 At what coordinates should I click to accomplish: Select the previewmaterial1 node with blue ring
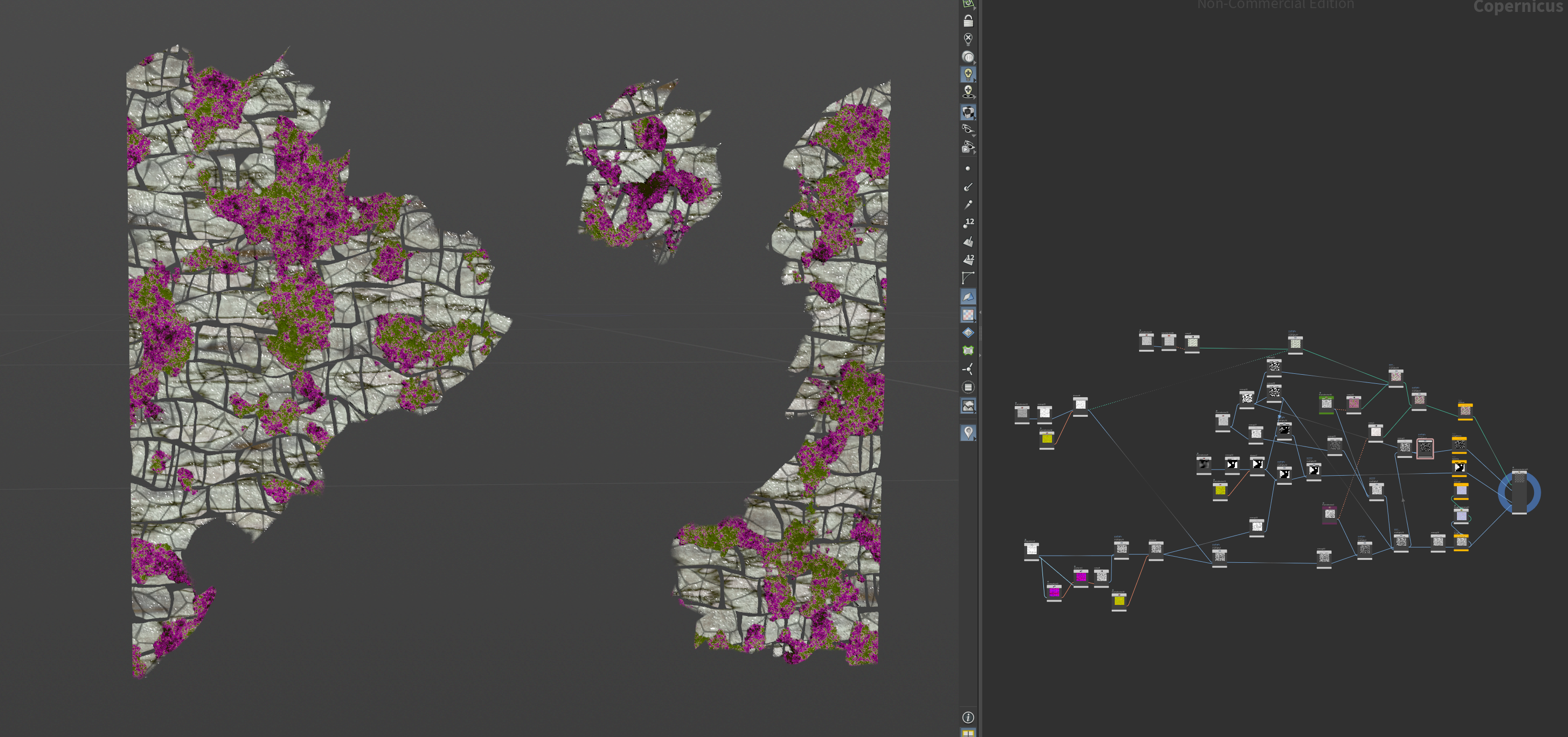pyautogui.click(x=1519, y=492)
